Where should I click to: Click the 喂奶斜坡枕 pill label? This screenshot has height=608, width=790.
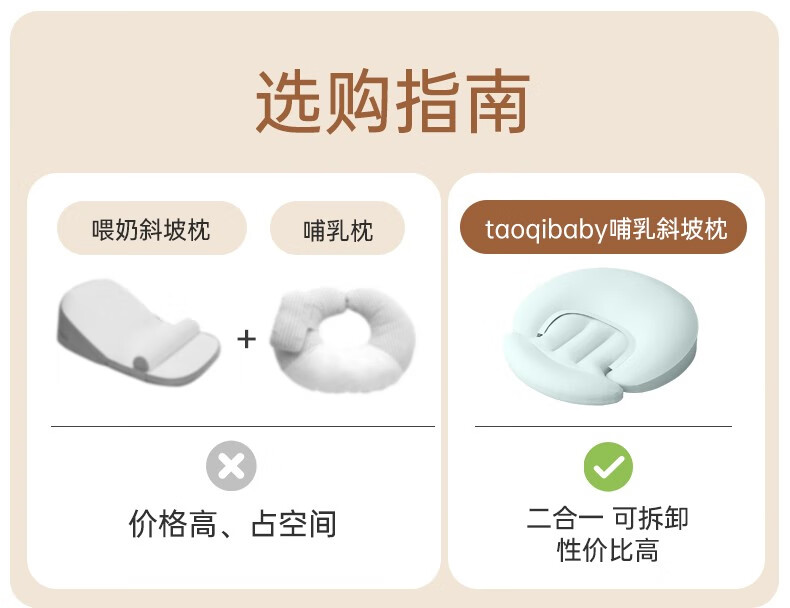pyautogui.click(x=152, y=229)
